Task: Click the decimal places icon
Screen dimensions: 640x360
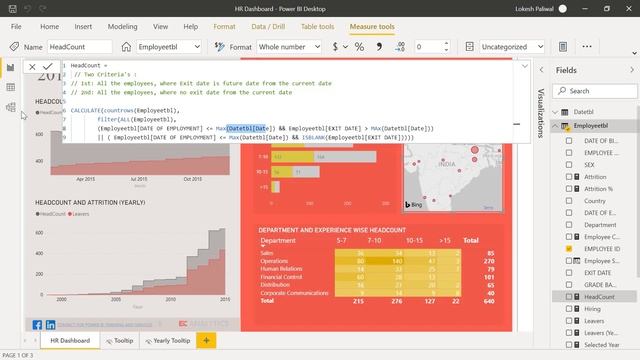Action: [x=400, y=47]
